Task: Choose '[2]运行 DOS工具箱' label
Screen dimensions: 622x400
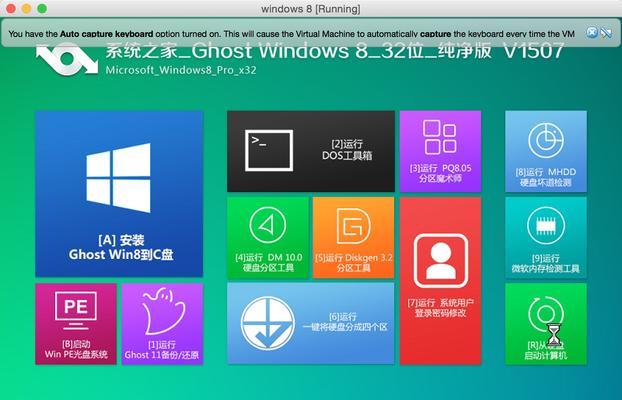Action: pos(347,150)
